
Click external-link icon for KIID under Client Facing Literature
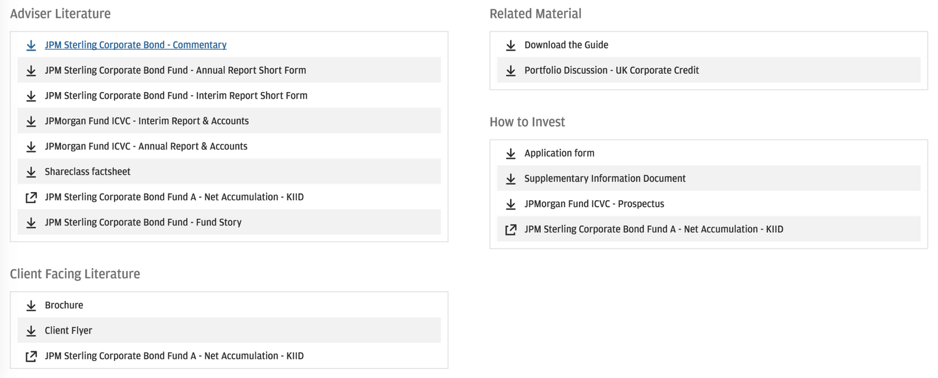pos(31,356)
